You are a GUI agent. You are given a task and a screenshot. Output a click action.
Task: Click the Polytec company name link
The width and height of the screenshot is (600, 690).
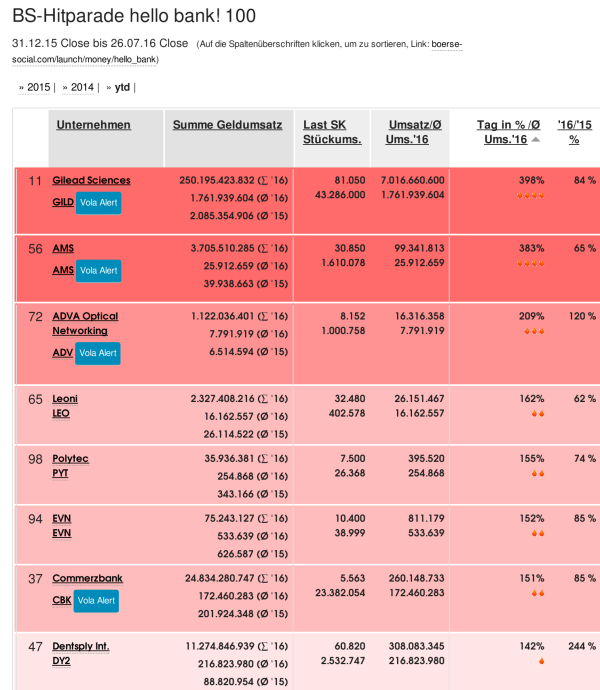pos(70,459)
